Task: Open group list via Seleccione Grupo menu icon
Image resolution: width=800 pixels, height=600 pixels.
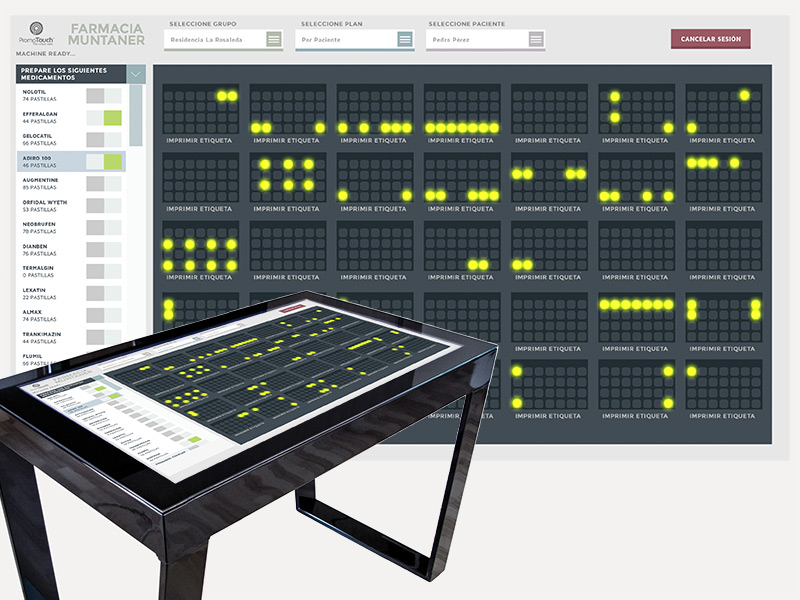Action: (x=274, y=39)
